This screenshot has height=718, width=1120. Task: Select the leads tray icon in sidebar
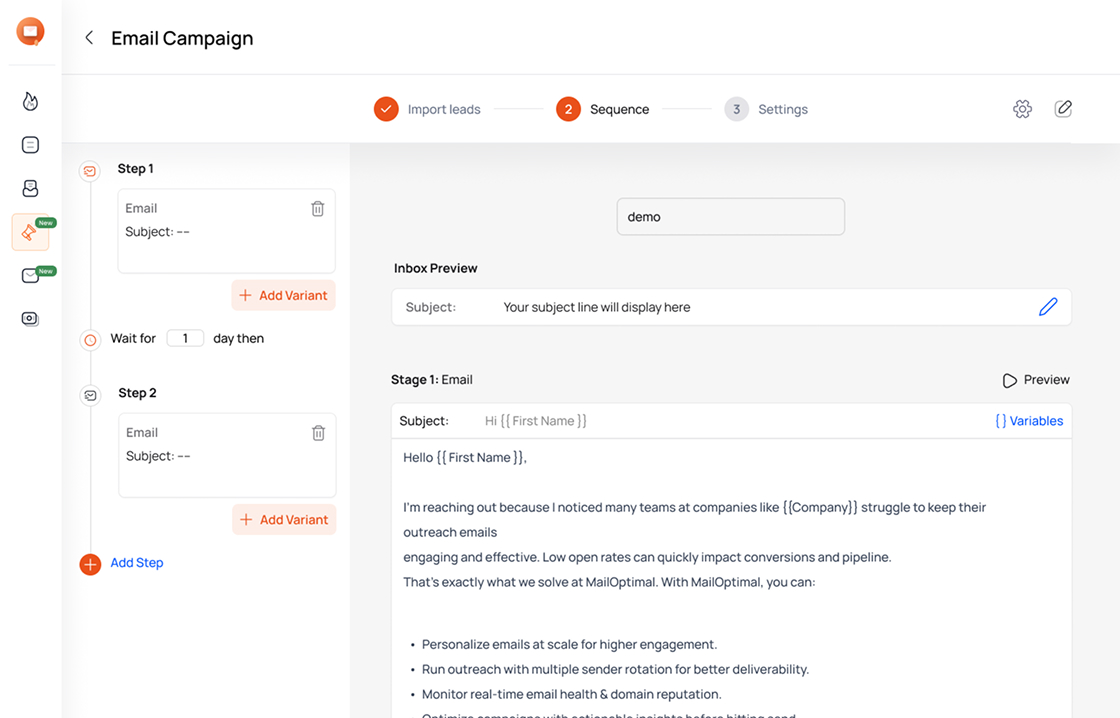pyautogui.click(x=30, y=187)
